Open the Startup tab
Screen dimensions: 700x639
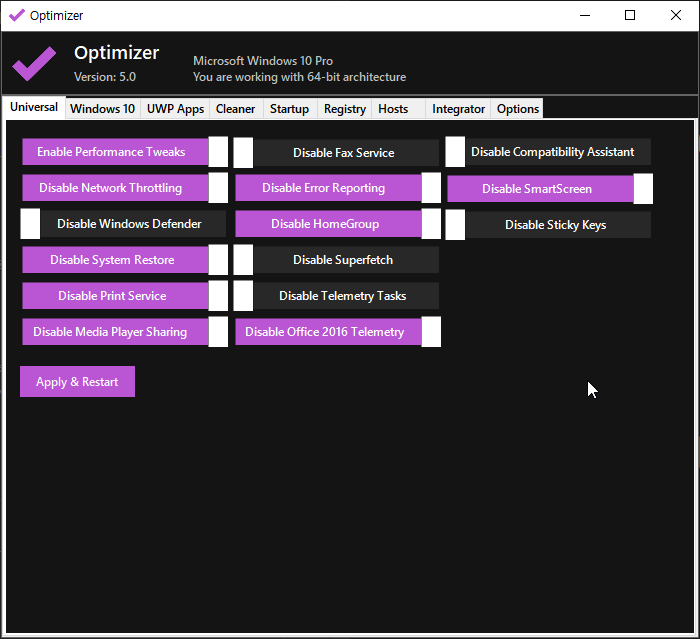point(290,109)
